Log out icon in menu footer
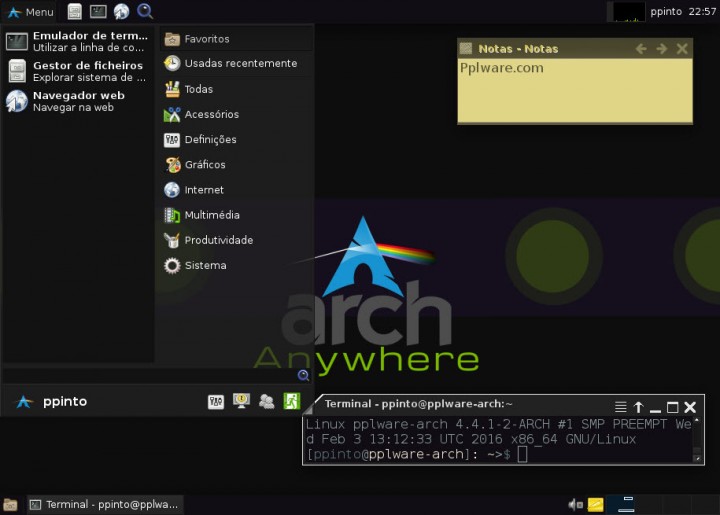 point(292,402)
